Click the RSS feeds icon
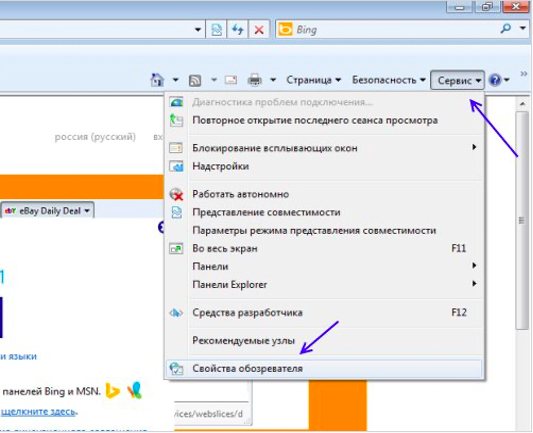533x433 pixels. click(195, 81)
